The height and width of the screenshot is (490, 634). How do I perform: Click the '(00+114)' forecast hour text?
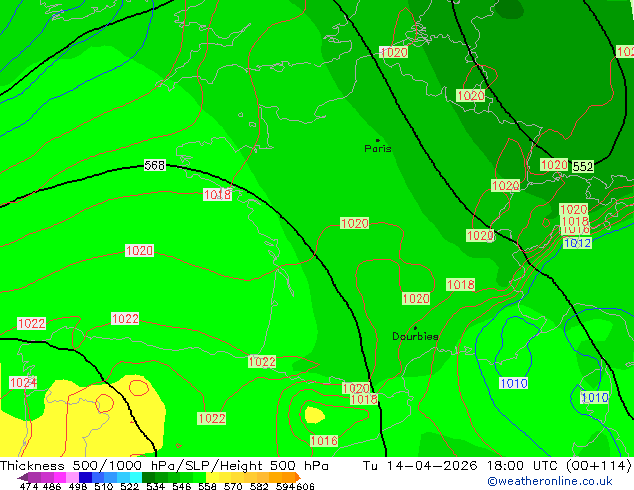click(599, 466)
